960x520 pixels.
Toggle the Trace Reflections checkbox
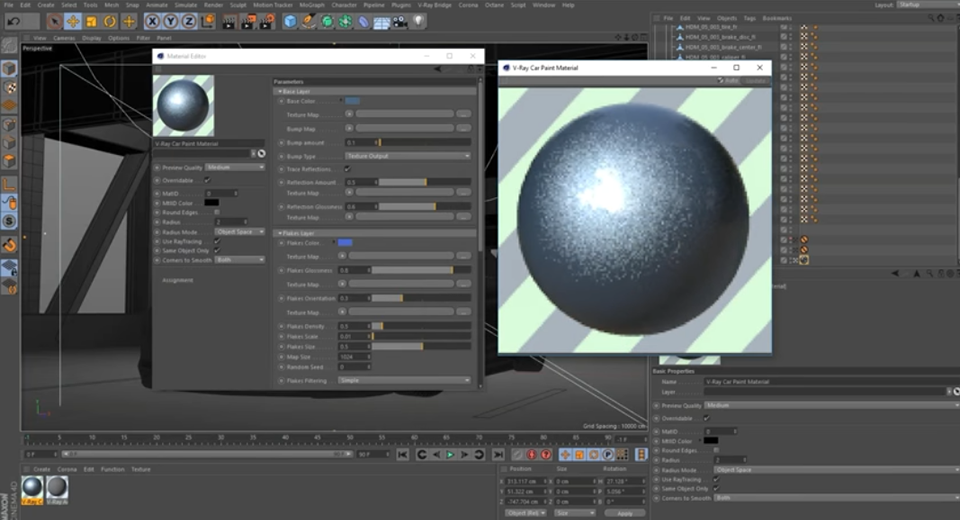[347, 169]
